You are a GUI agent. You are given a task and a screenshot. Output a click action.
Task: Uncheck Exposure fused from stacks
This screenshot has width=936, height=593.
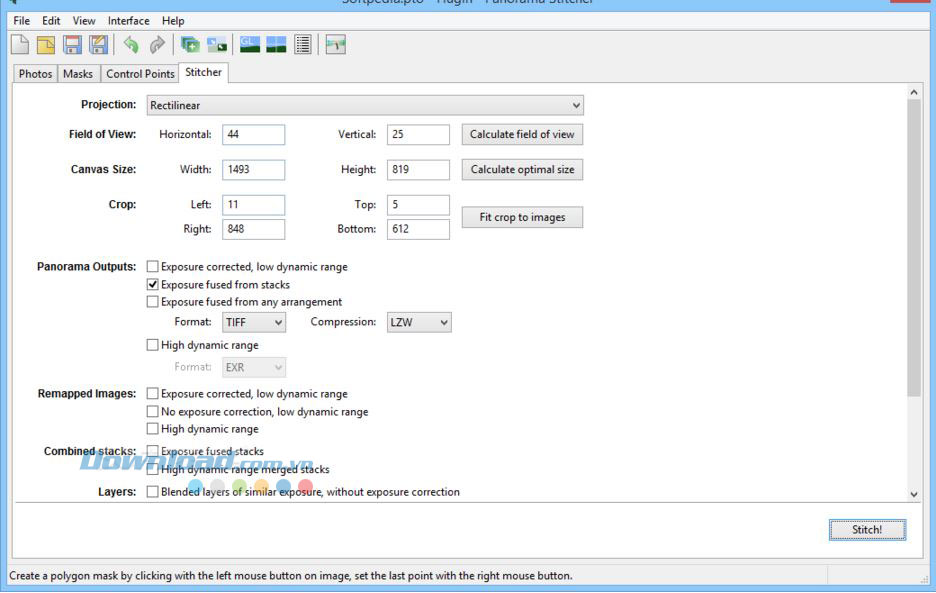click(x=153, y=285)
